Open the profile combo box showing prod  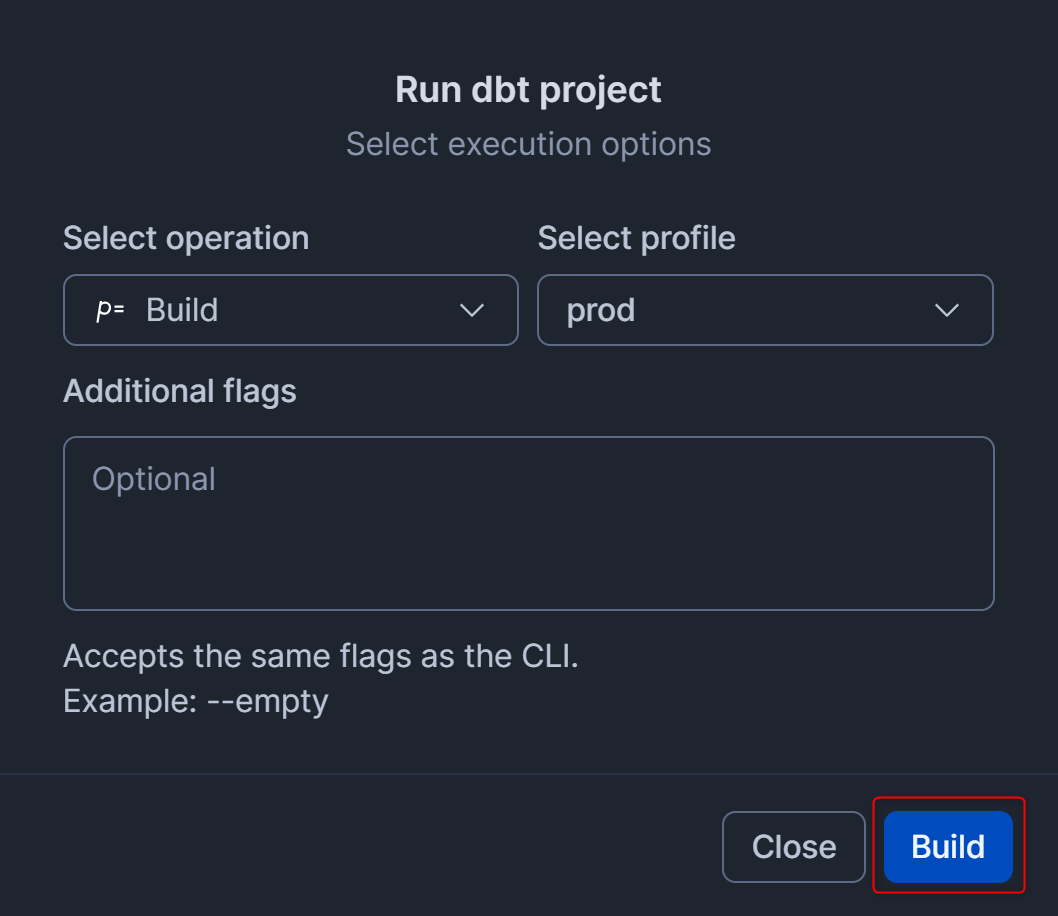pos(765,310)
